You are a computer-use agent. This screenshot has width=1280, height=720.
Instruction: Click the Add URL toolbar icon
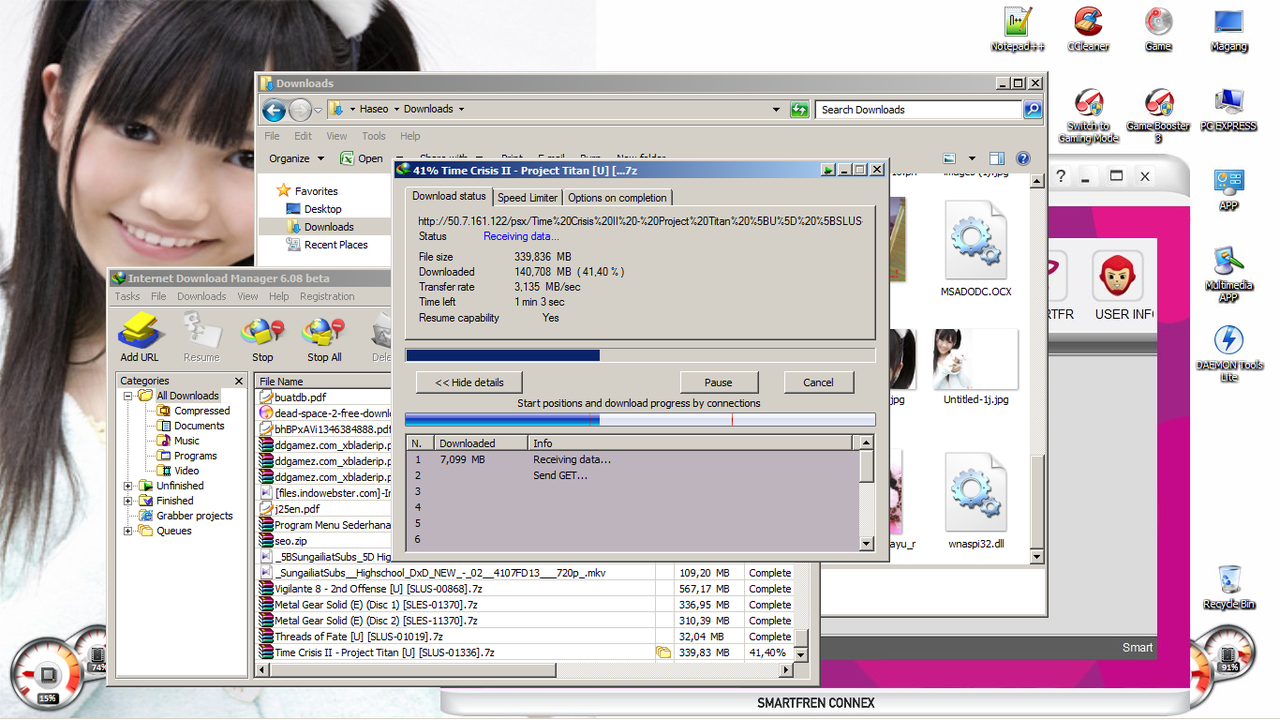point(139,335)
